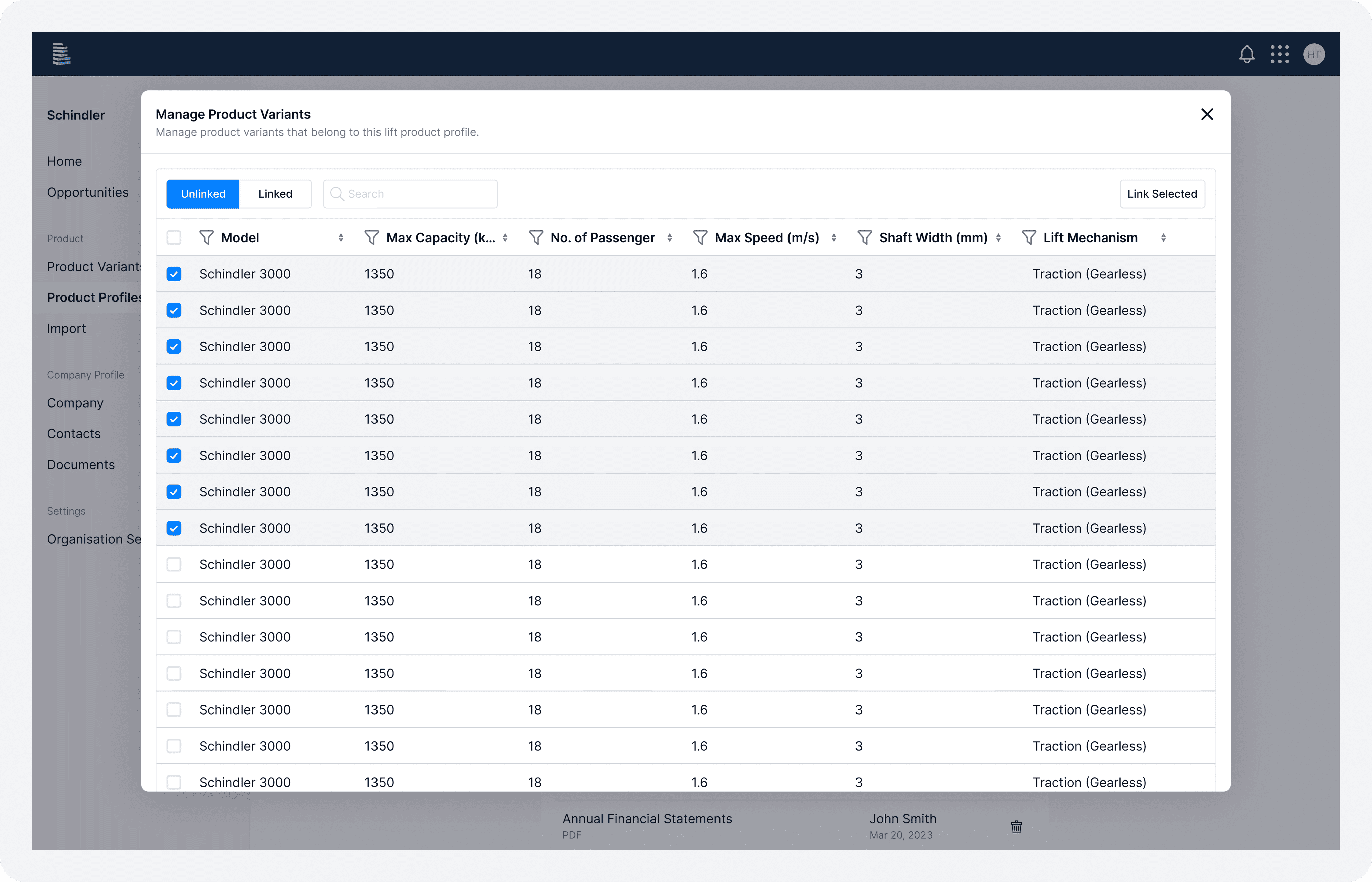Viewport: 1372px width, 882px height.
Task: Click the HT user avatar
Action: click(x=1314, y=54)
